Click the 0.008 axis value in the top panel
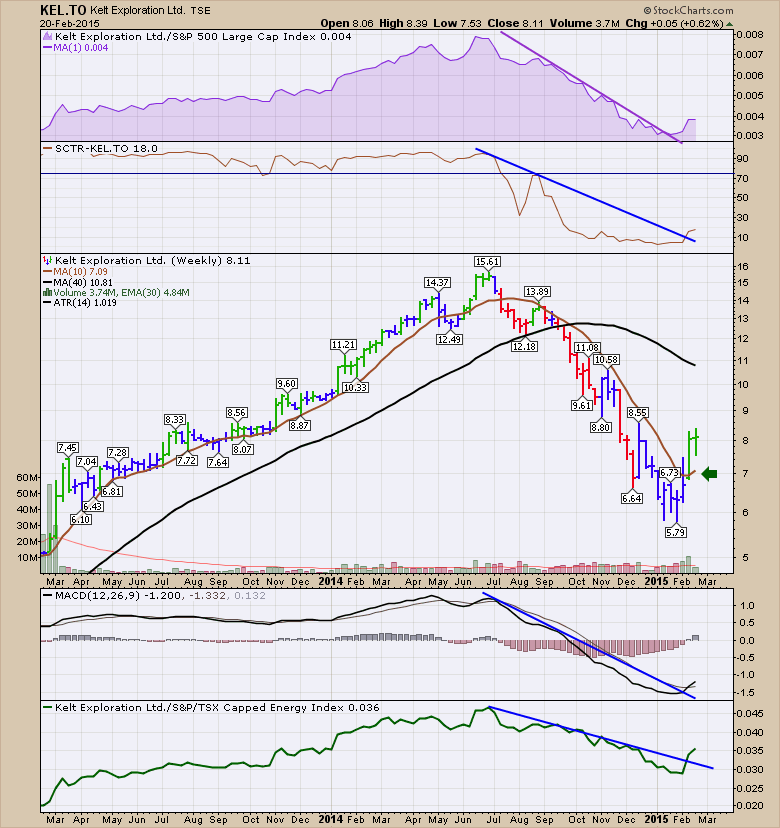This screenshot has width=780, height=828. click(750, 35)
